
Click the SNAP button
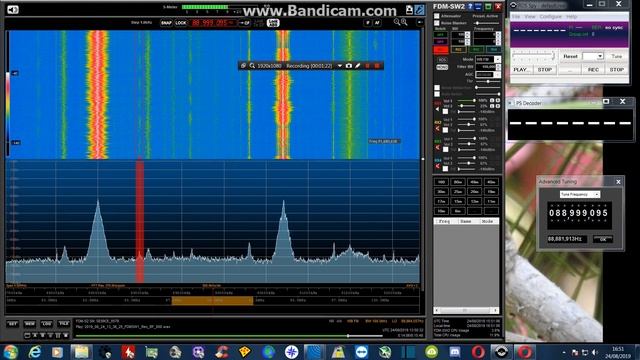[166, 23]
